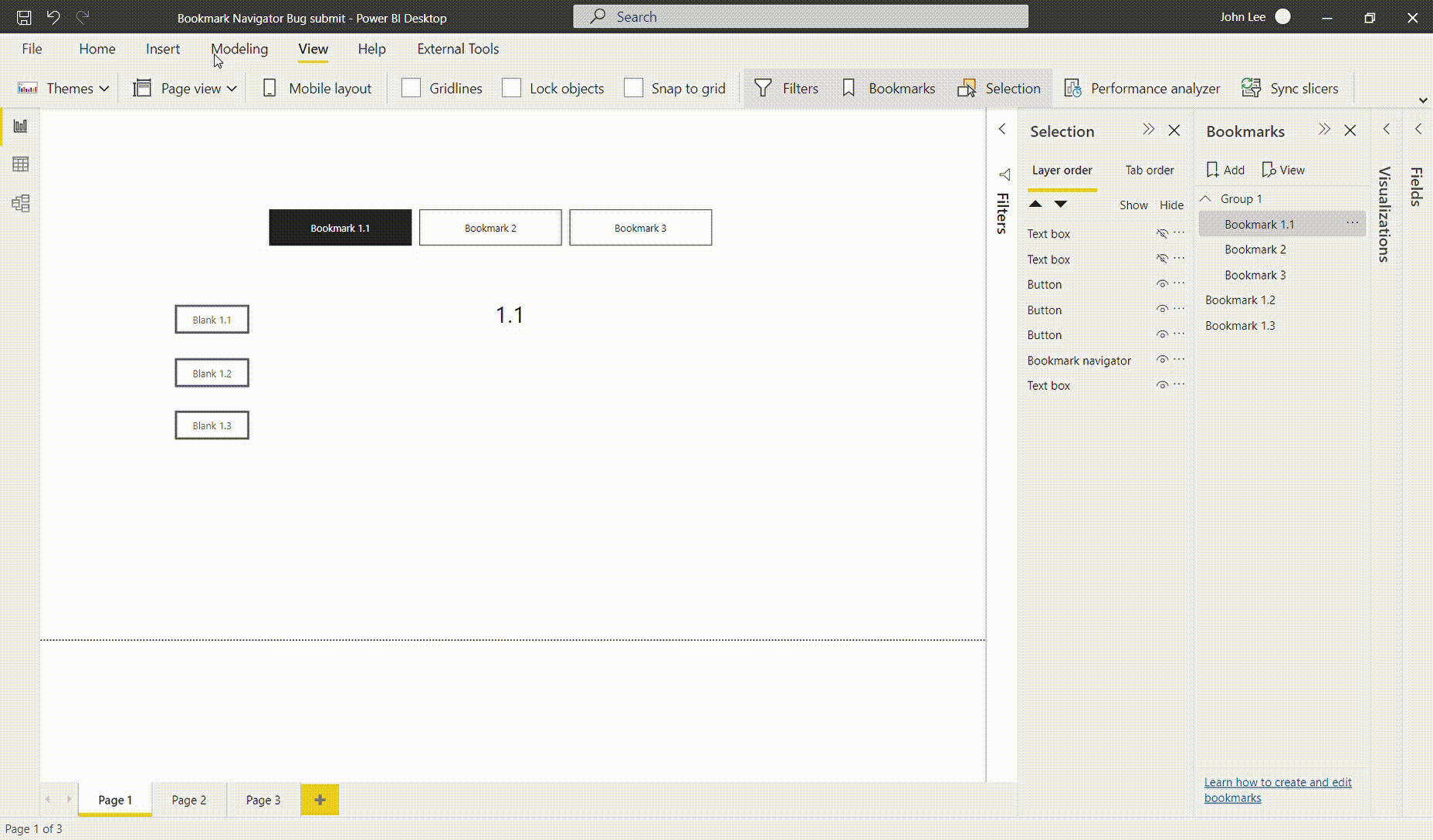Screen dimensions: 1433x840
Task: Launch the Performance analyzer
Action: coord(1142,88)
